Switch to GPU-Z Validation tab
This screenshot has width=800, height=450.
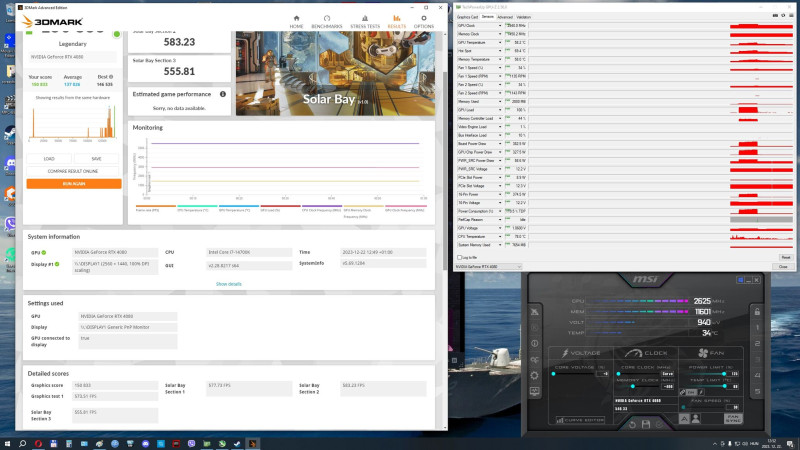pyautogui.click(x=523, y=17)
